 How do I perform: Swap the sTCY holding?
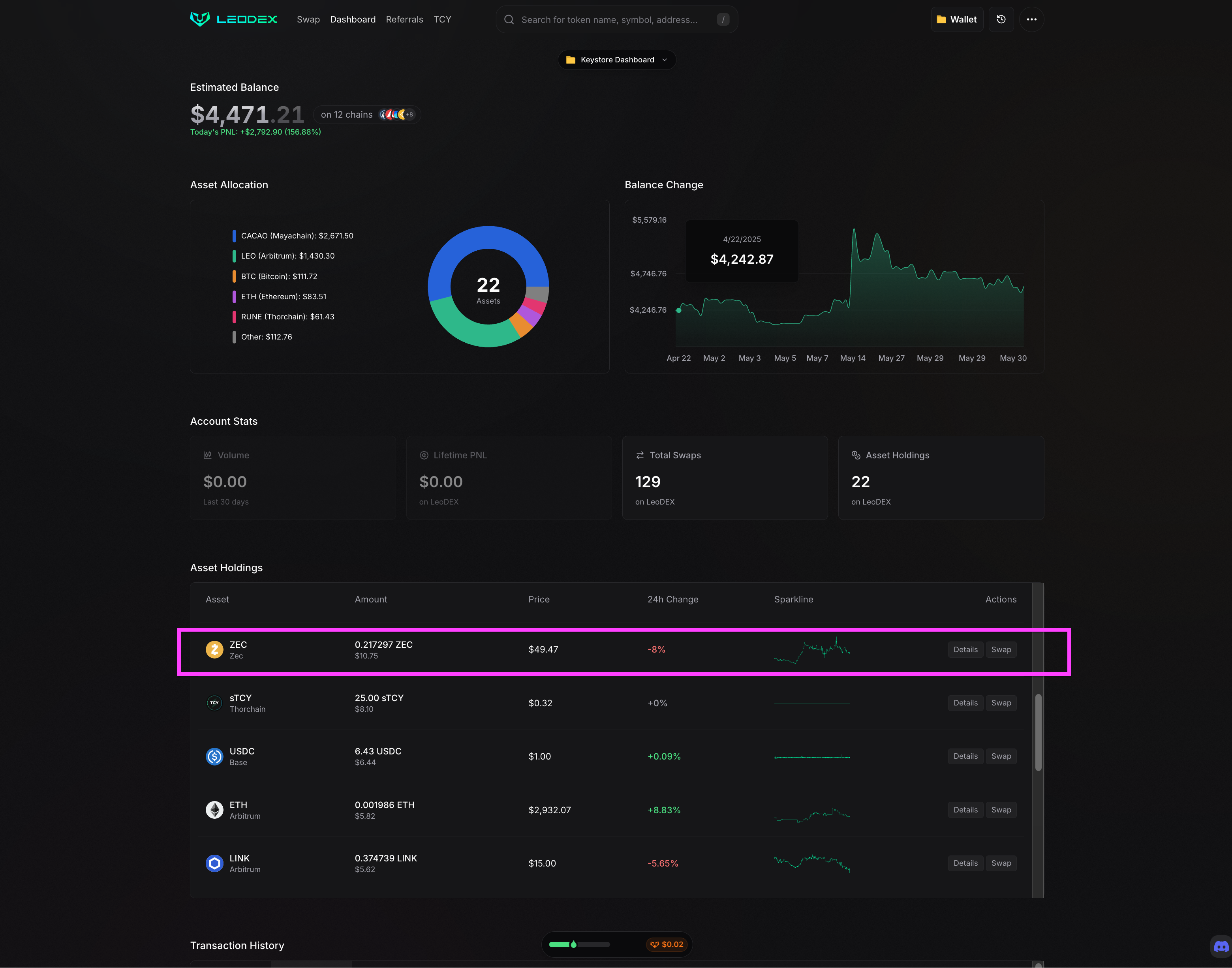(1001, 703)
